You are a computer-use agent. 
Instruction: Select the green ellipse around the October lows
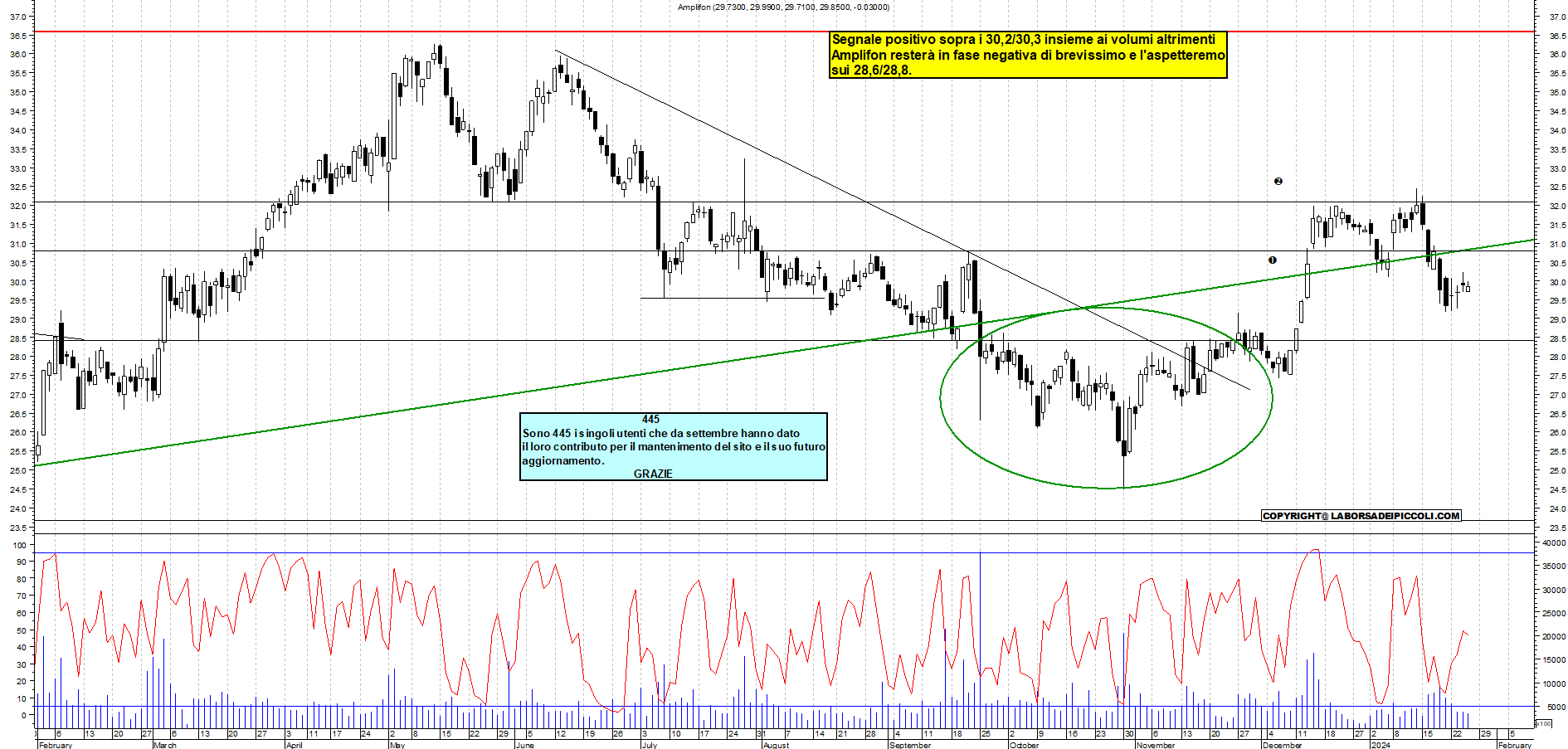pos(1106,398)
